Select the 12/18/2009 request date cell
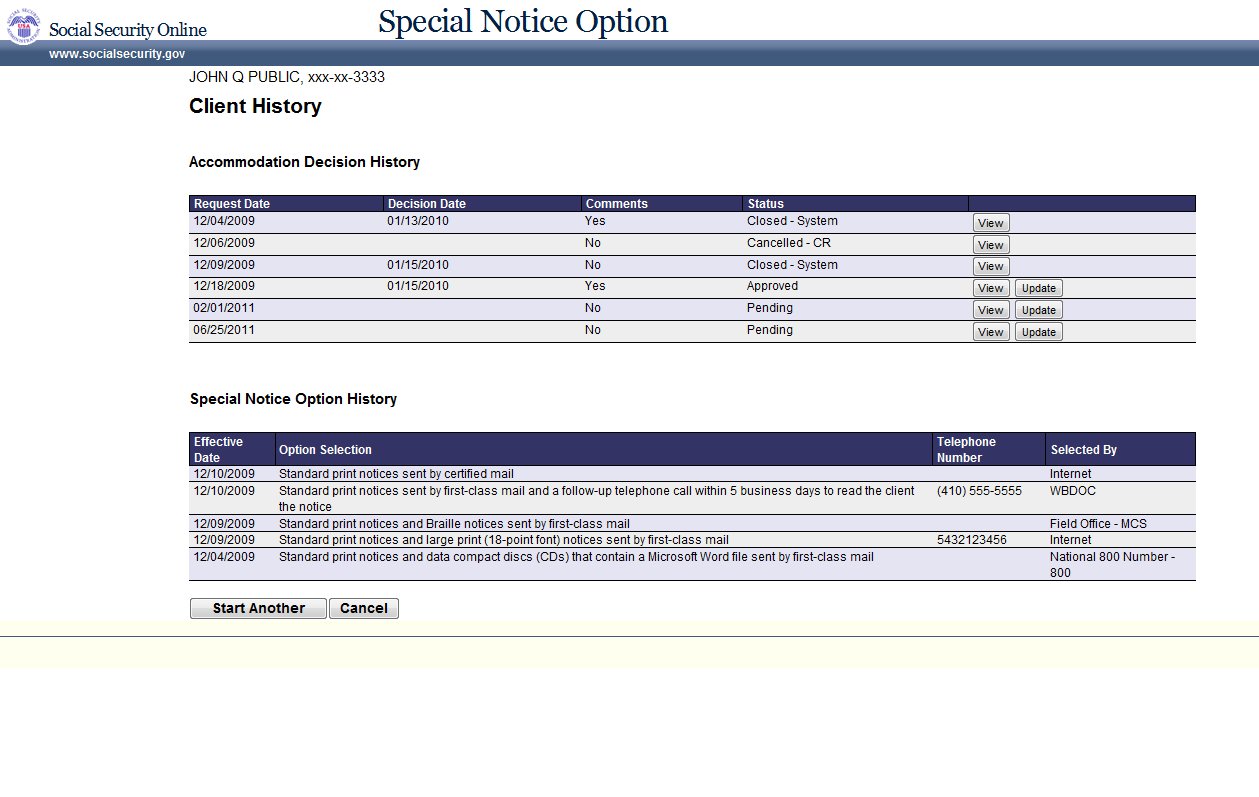 tap(224, 286)
